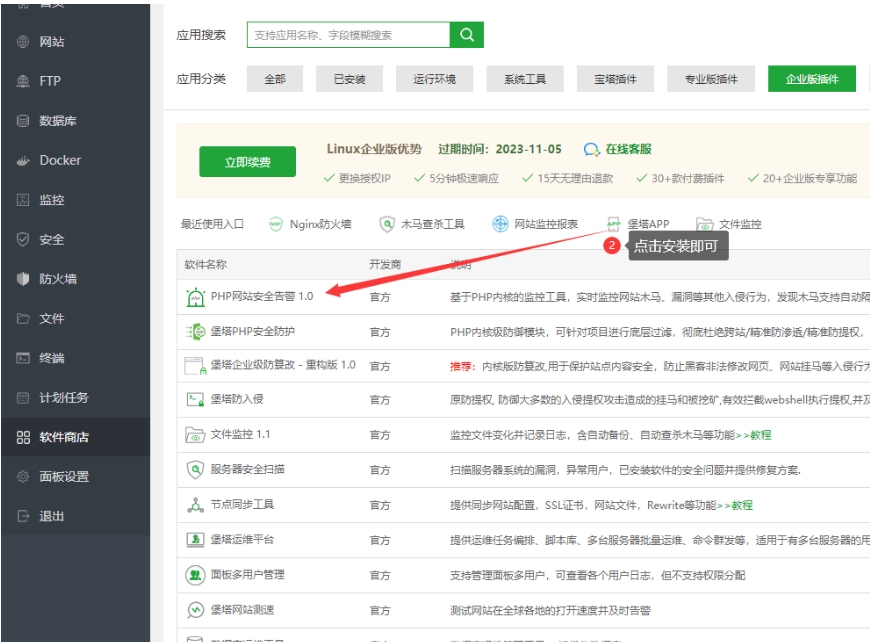Open 在线客服 online support link
Image resolution: width=870 pixels, height=642 pixels.
628,149
